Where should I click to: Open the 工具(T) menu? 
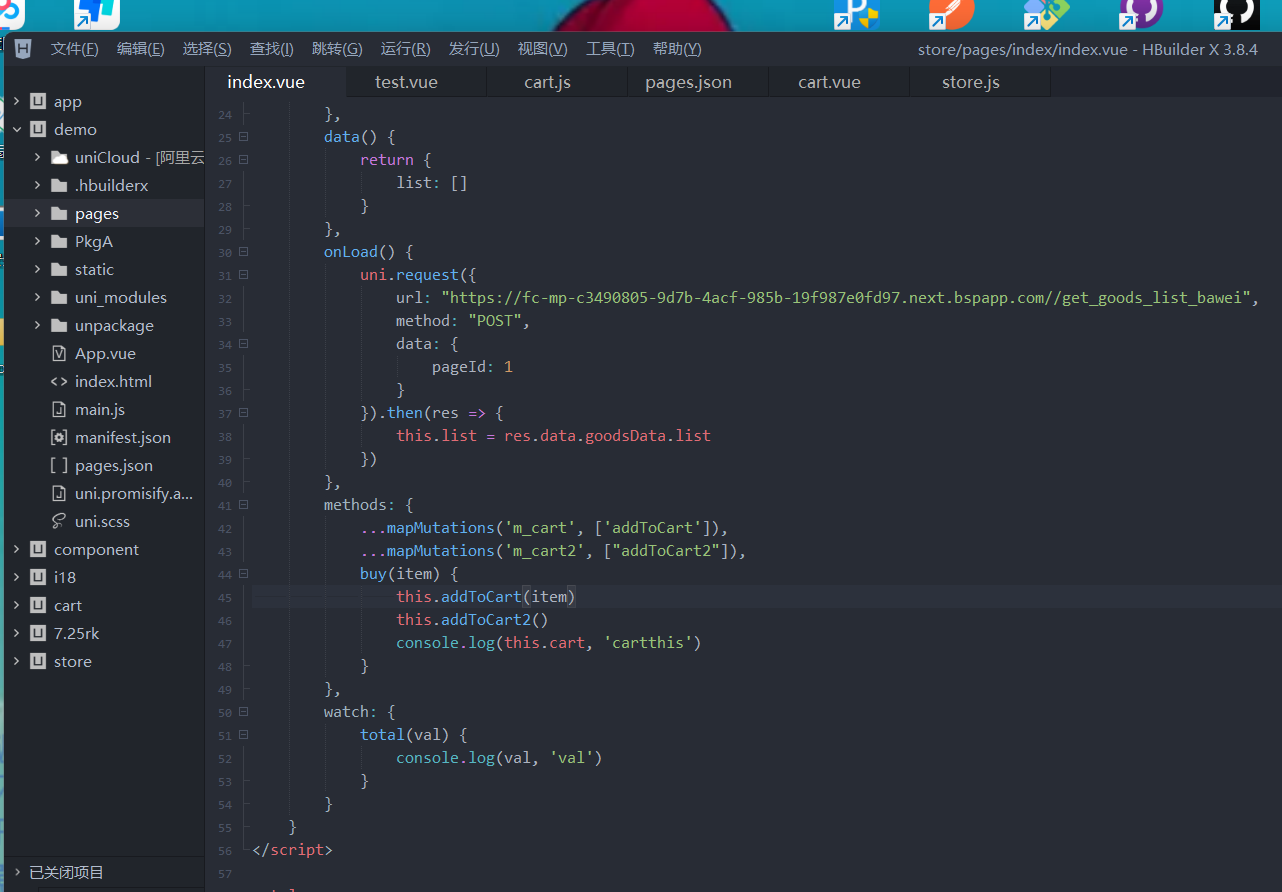(610, 49)
